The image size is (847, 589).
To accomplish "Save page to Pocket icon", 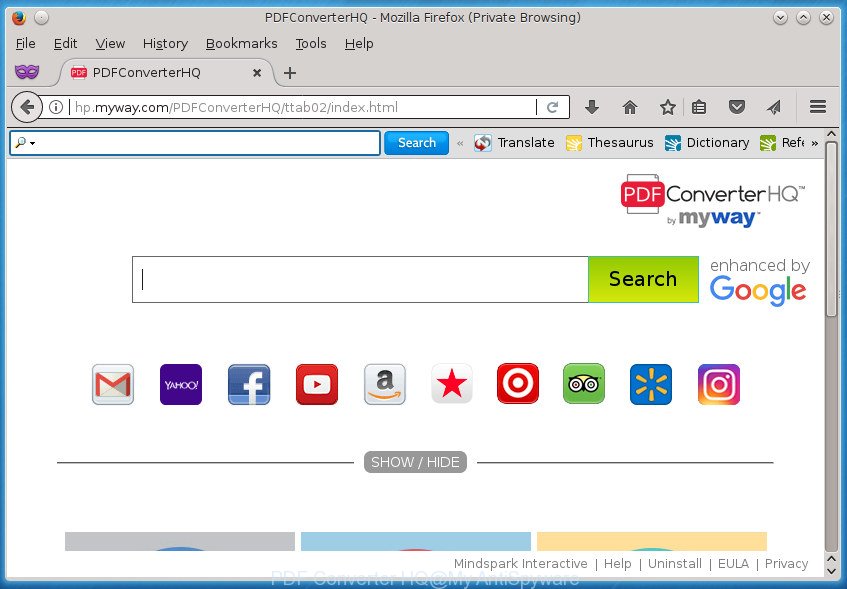I will [737, 107].
